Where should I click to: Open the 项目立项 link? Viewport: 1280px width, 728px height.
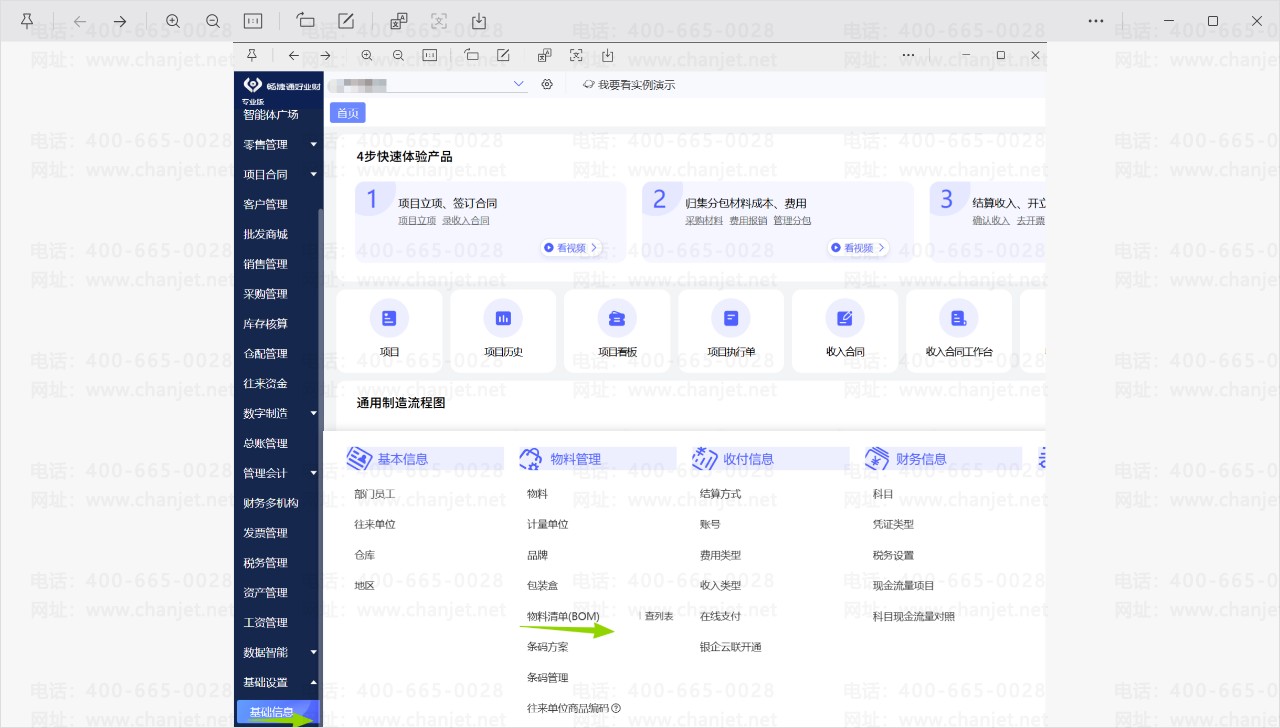417,220
